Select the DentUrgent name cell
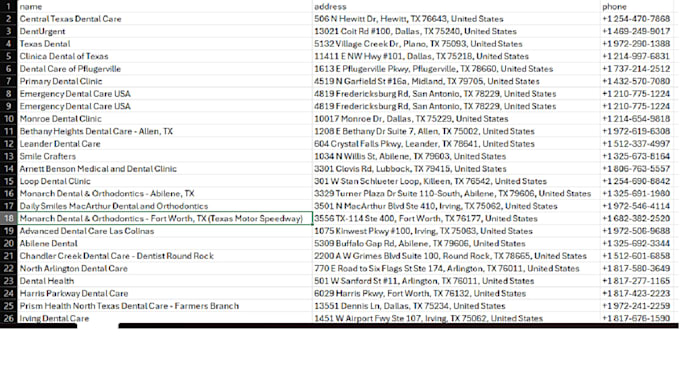 [164, 31]
